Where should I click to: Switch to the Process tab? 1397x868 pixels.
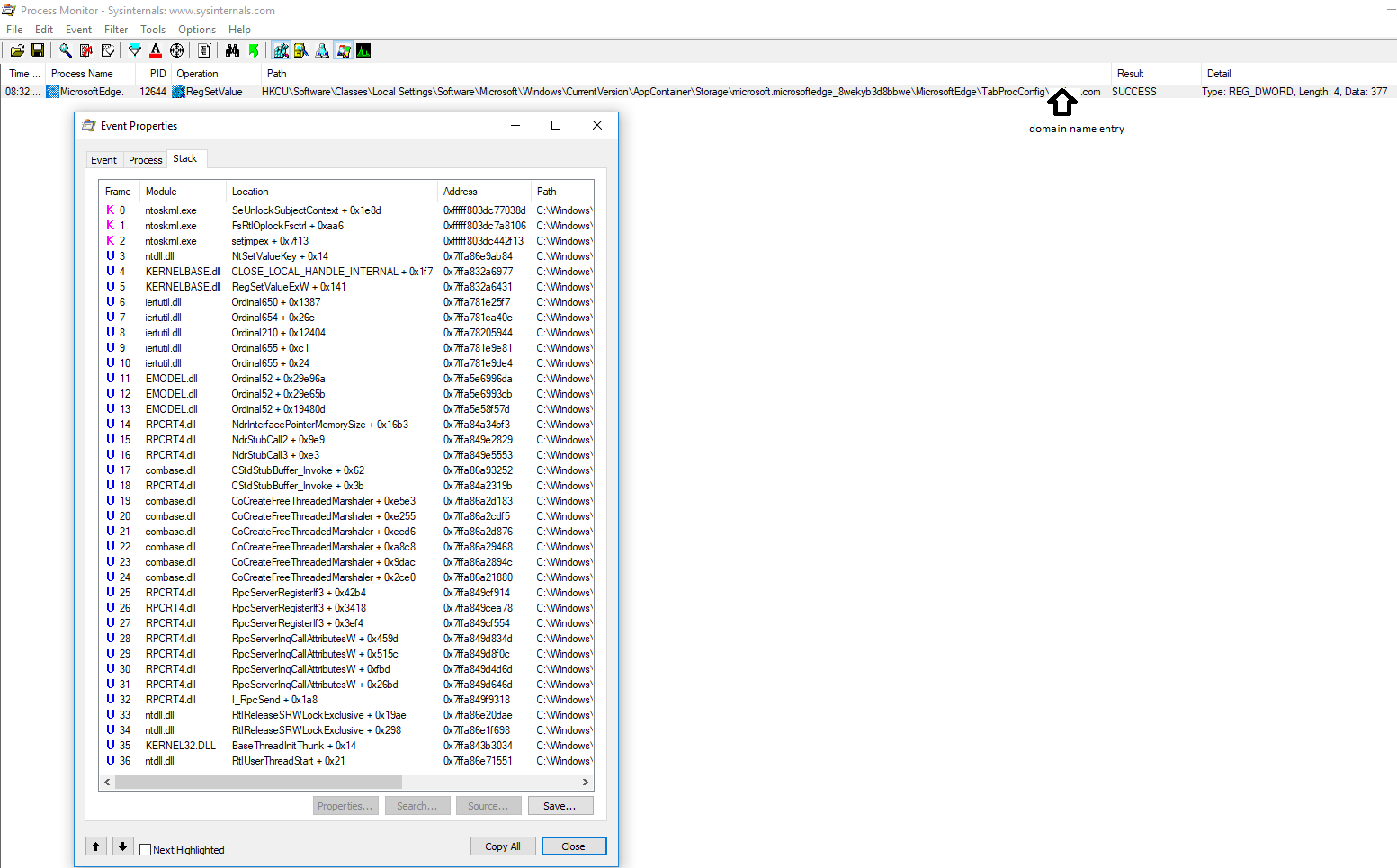click(x=145, y=160)
